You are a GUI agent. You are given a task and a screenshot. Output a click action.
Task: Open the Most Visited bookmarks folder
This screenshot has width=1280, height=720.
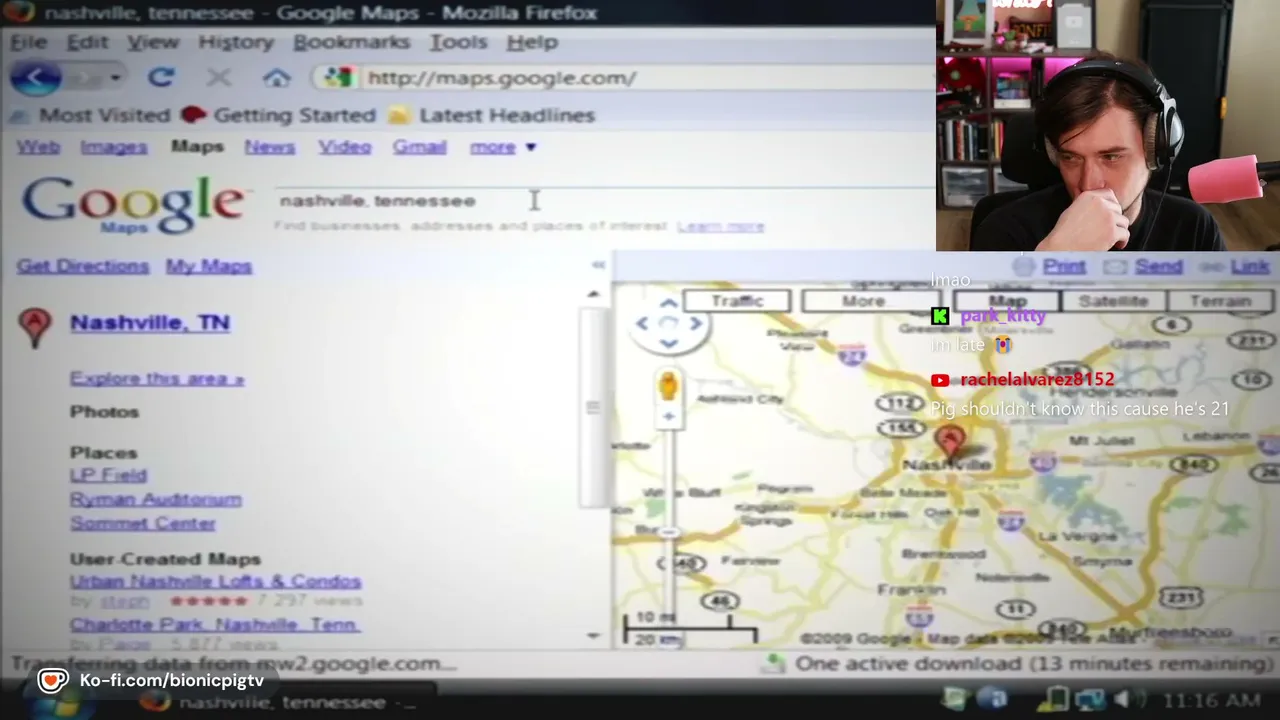tap(90, 115)
